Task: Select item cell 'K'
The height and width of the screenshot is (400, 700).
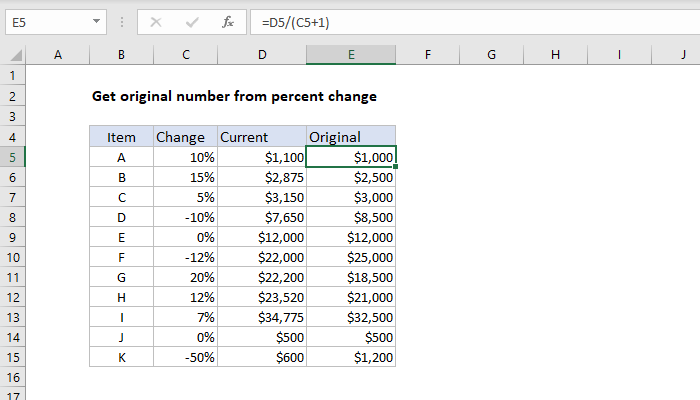Action: click(x=121, y=357)
